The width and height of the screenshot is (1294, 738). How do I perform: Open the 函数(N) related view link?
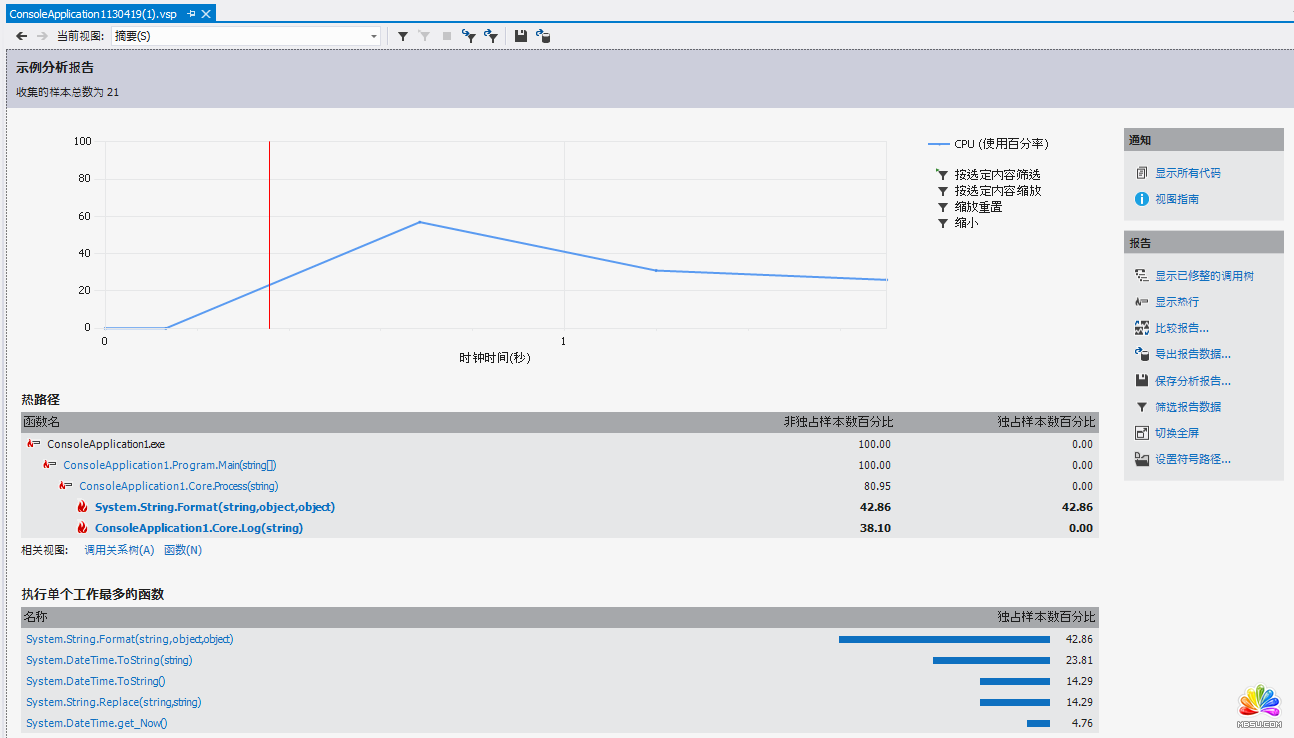183,550
